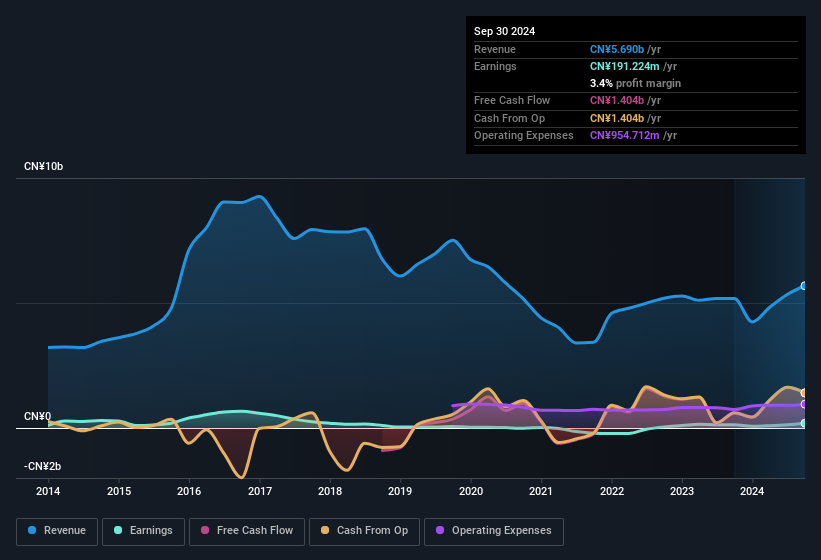
Task: Hide the Free Cash Flow series
Action: [x=247, y=531]
